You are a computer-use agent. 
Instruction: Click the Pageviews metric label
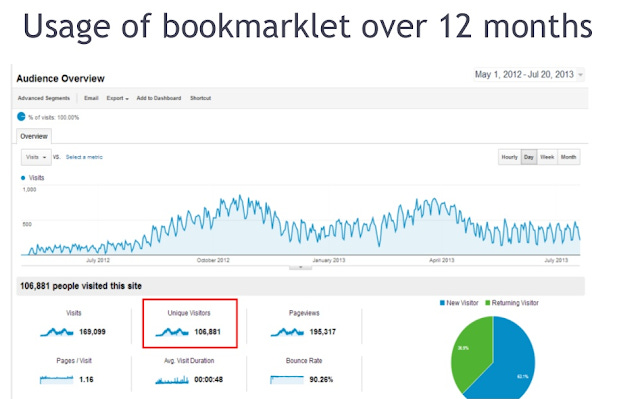click(x=304, y=313)
